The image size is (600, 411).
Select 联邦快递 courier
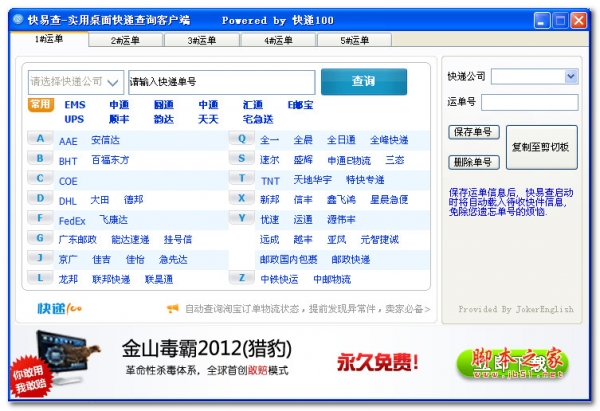pos(111,279)
